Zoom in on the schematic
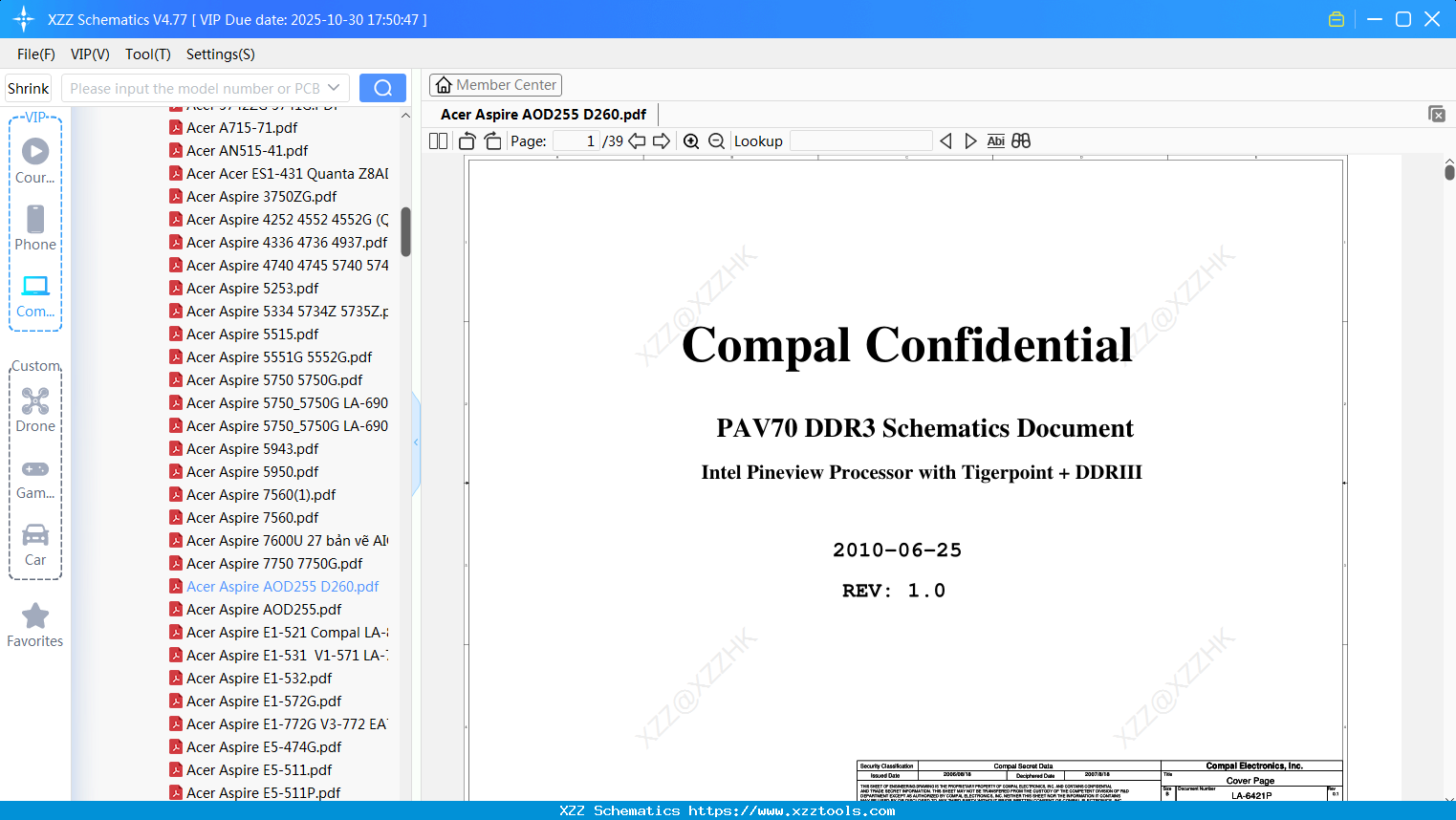This screenshot has height=820, width=1456. click(x=691, y=141)
